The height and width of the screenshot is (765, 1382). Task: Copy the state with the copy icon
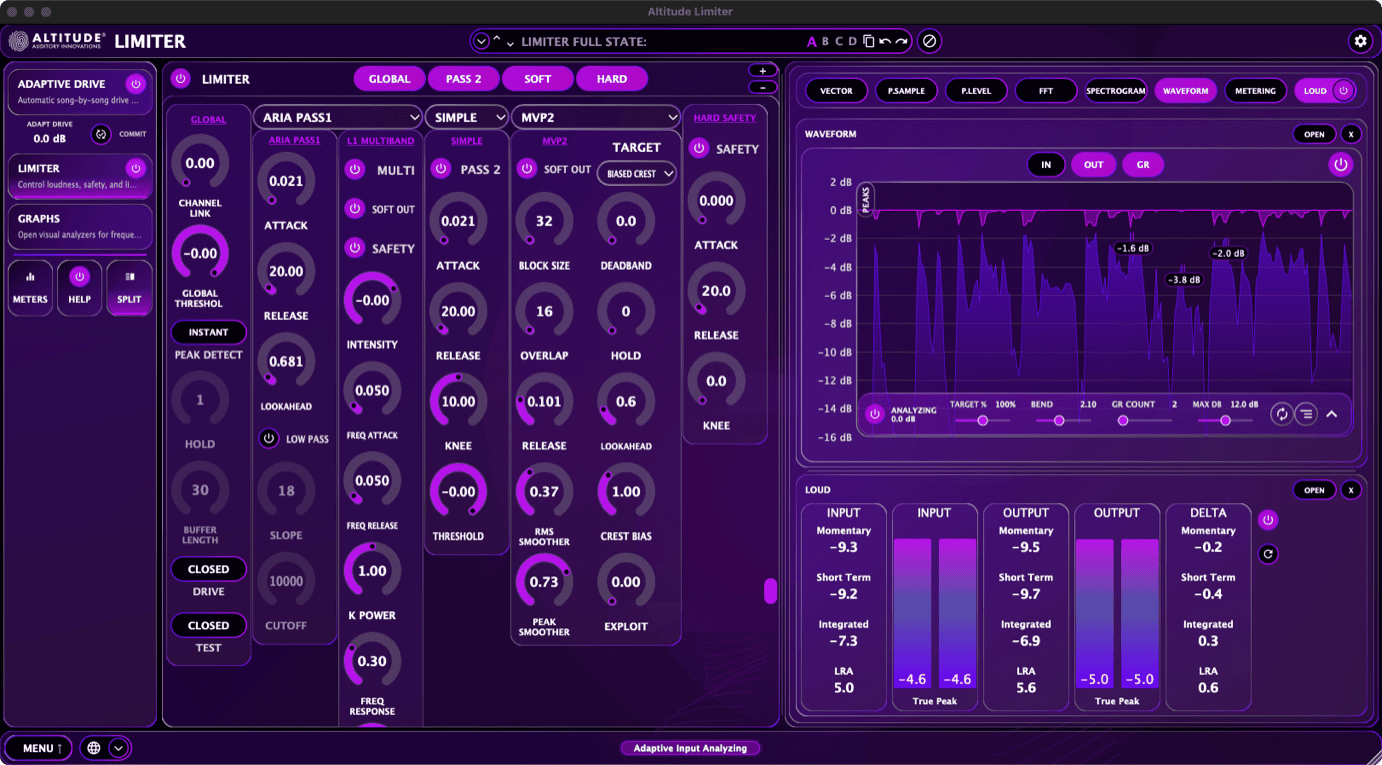[868, 41]
